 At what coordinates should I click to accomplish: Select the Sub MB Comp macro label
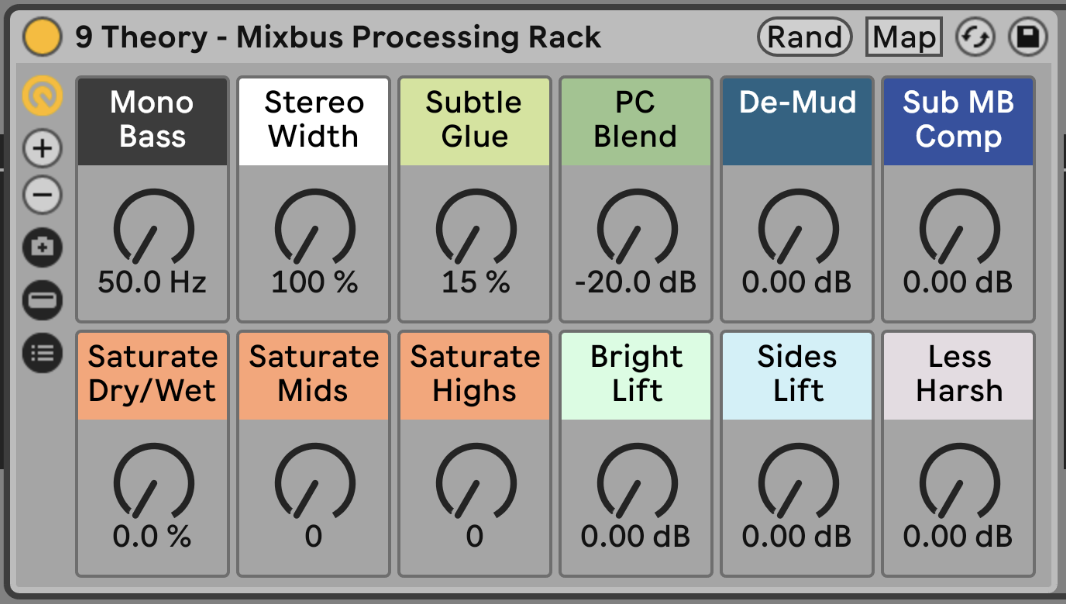[x=958, y=121]
